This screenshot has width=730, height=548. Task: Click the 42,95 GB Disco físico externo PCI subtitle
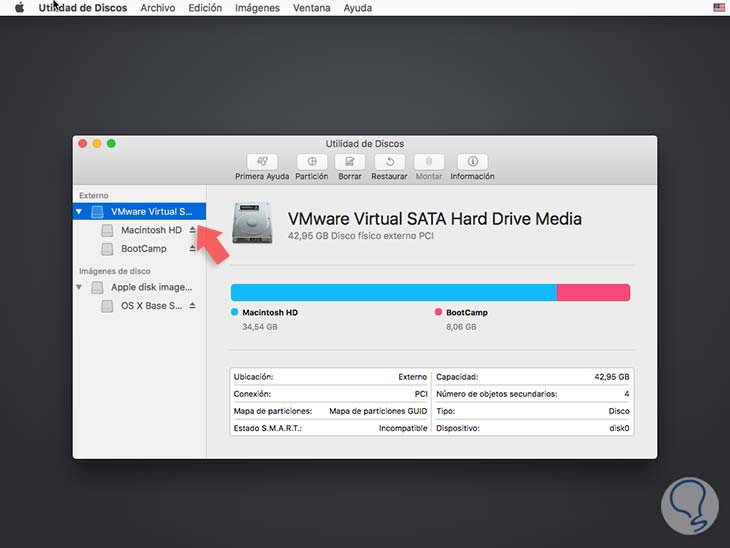[361, 236]
